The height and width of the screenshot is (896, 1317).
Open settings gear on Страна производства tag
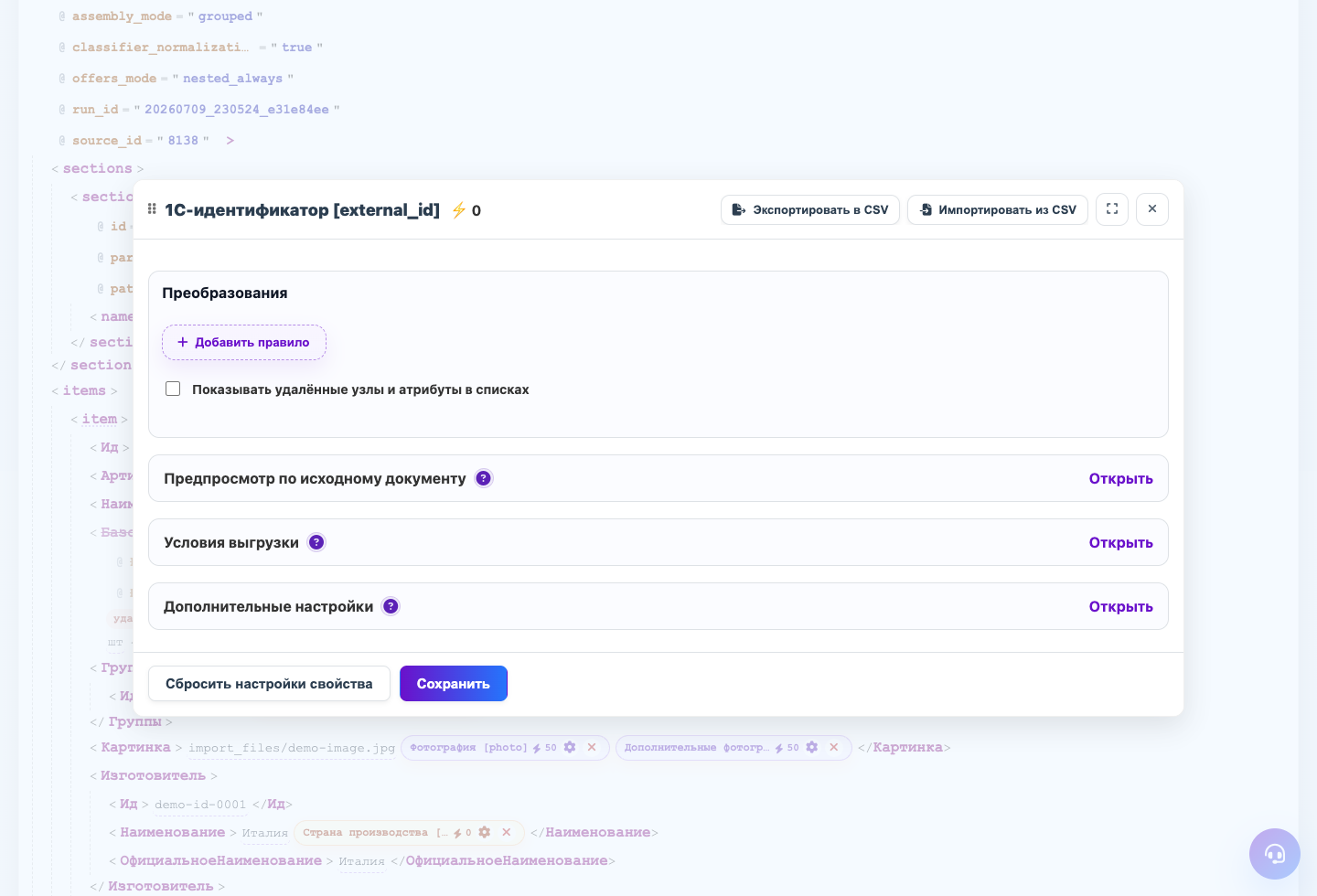(x=485, y=832)
